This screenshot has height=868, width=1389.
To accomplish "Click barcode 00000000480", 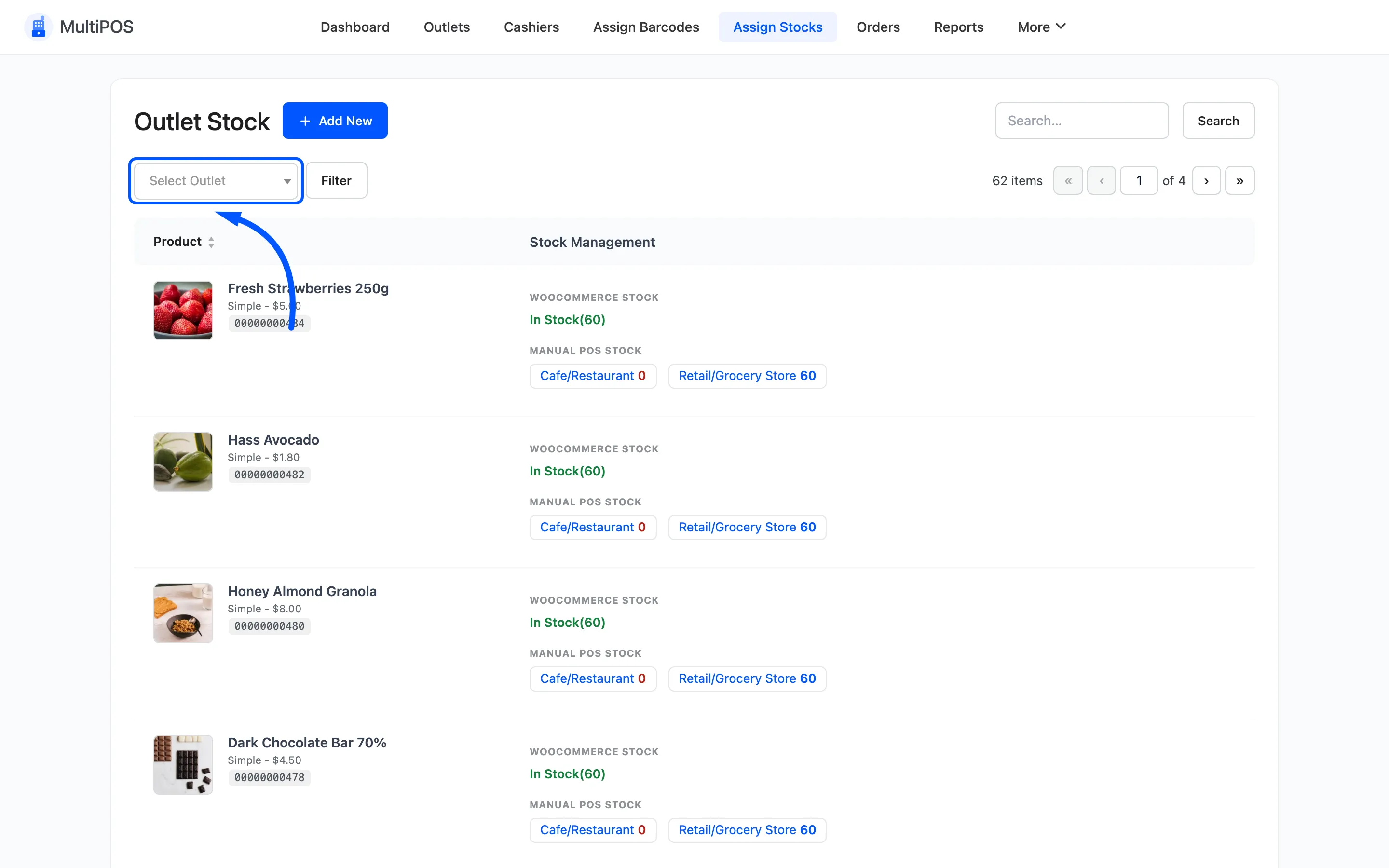I will coord(269,626).
